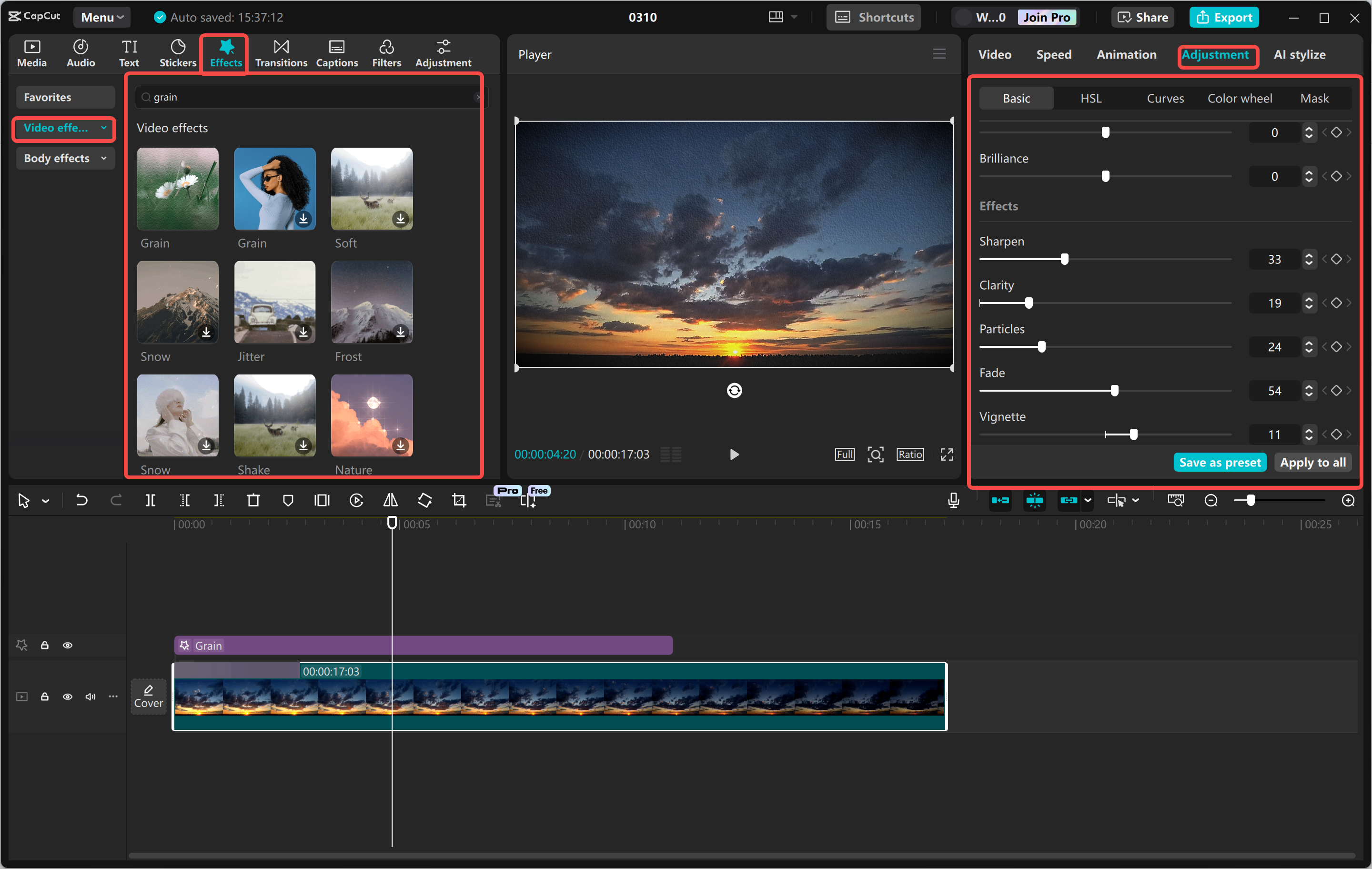1372x869 pixels.
Task: Mute the video track audio
Action: pyautogui.click(x=90, y=697)
